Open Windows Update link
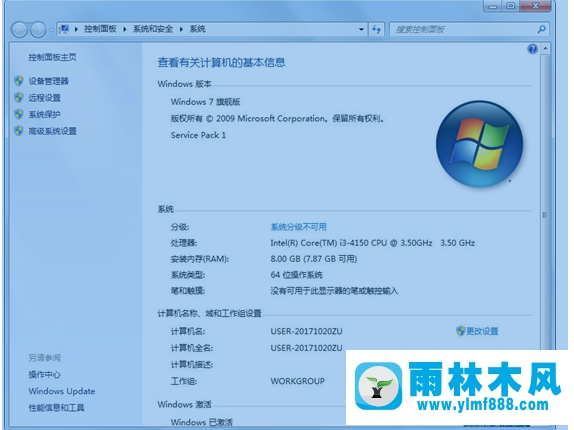The width and height of the screenshot is (574, 430). 62,391
